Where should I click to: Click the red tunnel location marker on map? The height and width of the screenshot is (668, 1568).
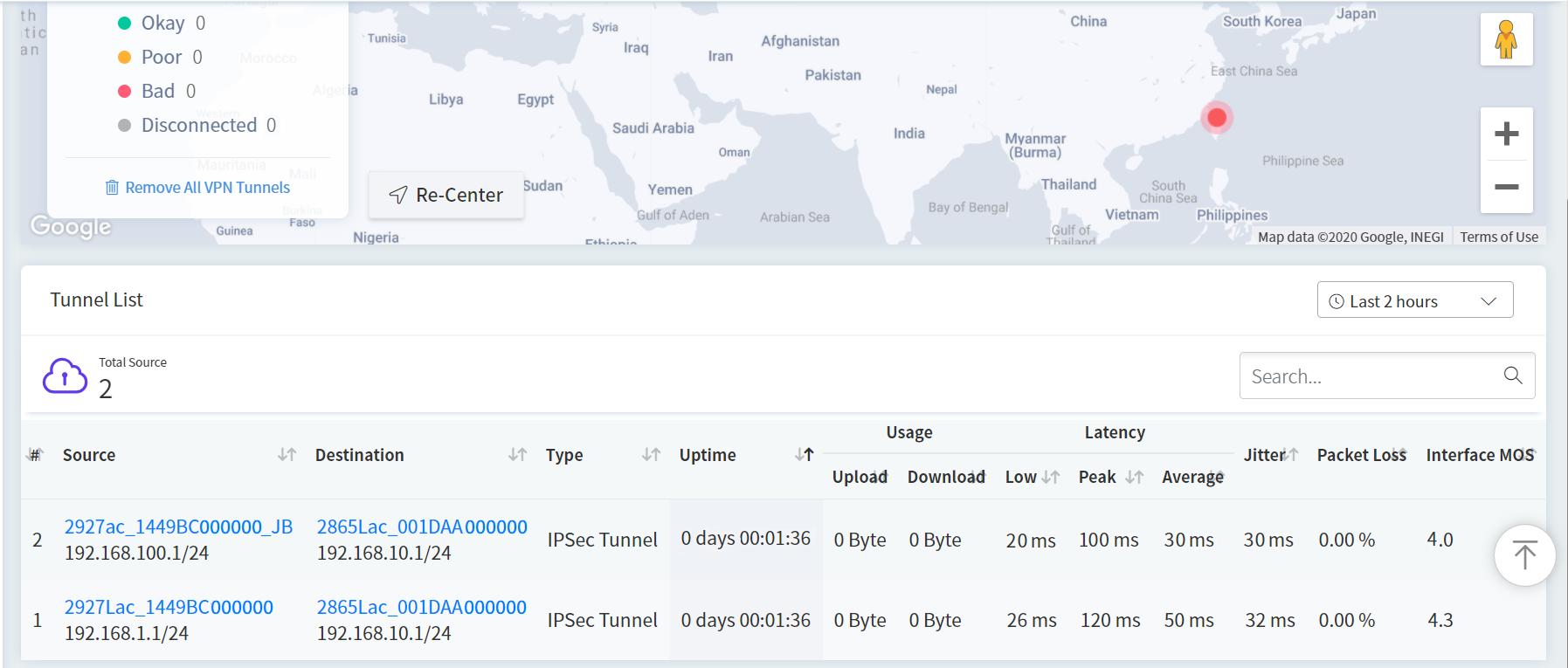(1216, 117)
